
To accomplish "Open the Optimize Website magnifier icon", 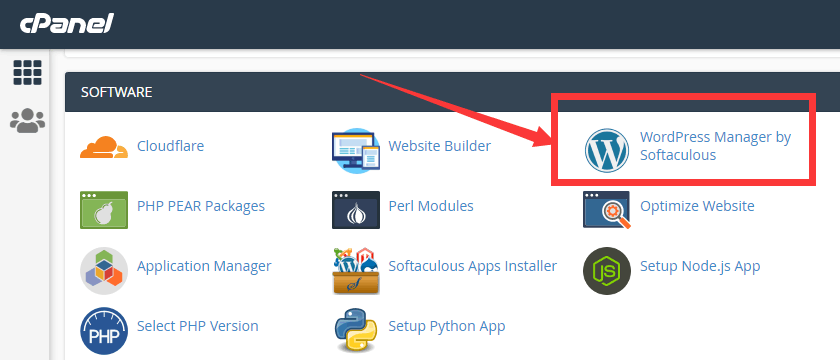I will coord(607,210).
